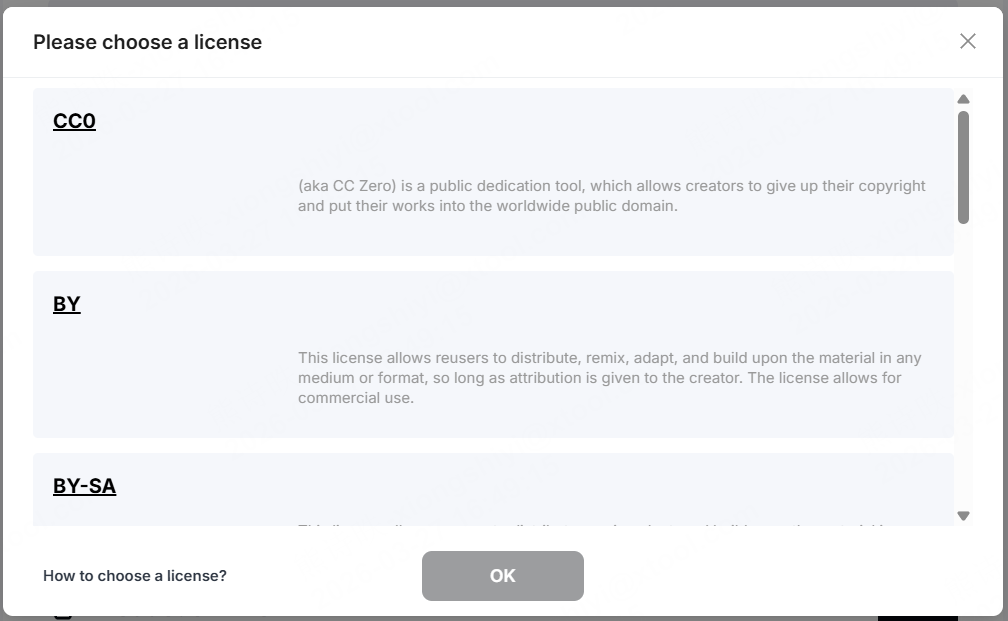Image resolution: width=1008 pixels, height=621 pixels.
Task: Click the Please choose a license title
Action: (x=148, y=42)
